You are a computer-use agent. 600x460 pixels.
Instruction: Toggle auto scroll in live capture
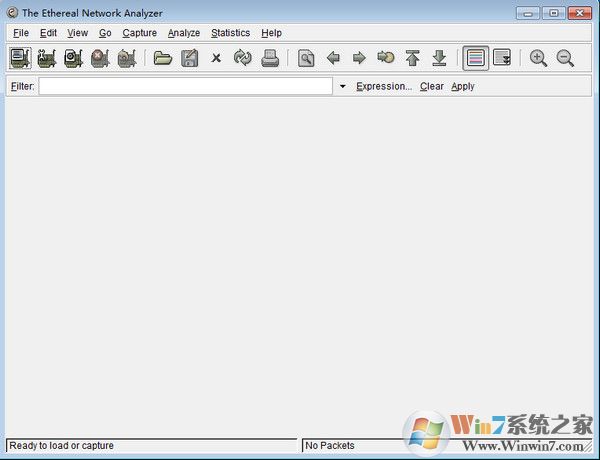pyautogui.click(x=502, y=57)
